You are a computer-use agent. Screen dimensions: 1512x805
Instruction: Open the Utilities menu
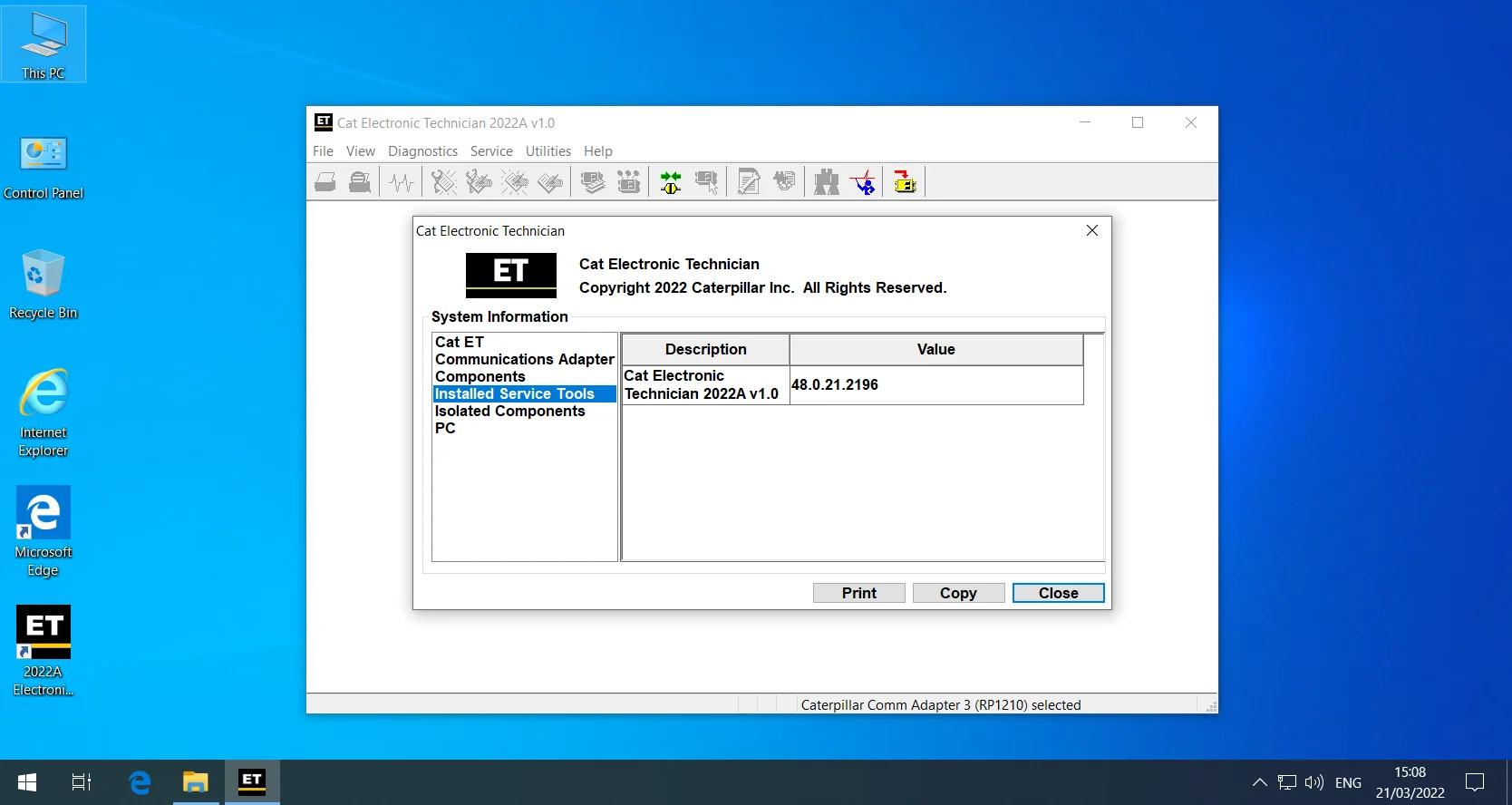(548, 151)
